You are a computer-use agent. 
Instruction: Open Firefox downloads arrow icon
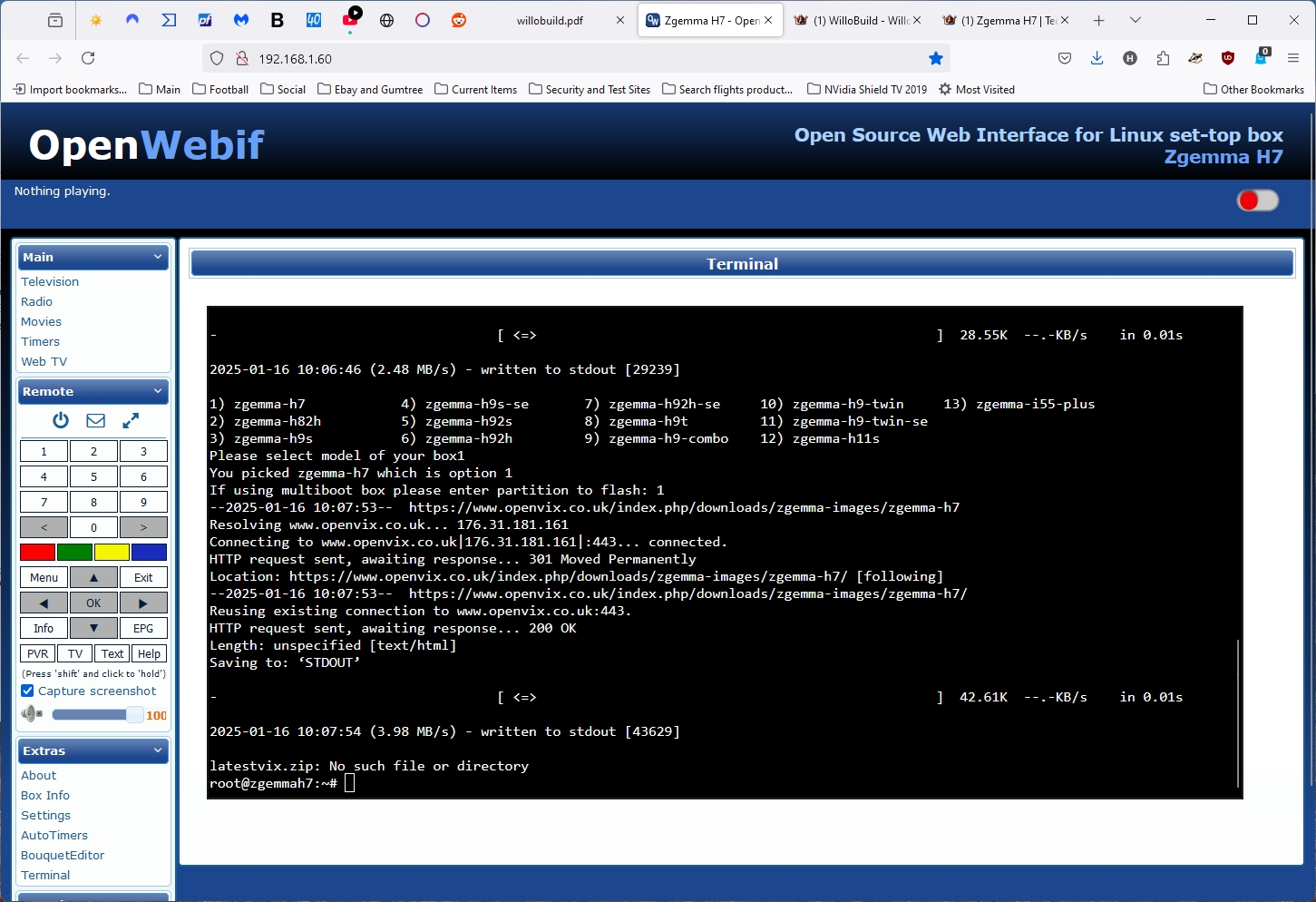pyautogui.click(x=1097, y=58)
